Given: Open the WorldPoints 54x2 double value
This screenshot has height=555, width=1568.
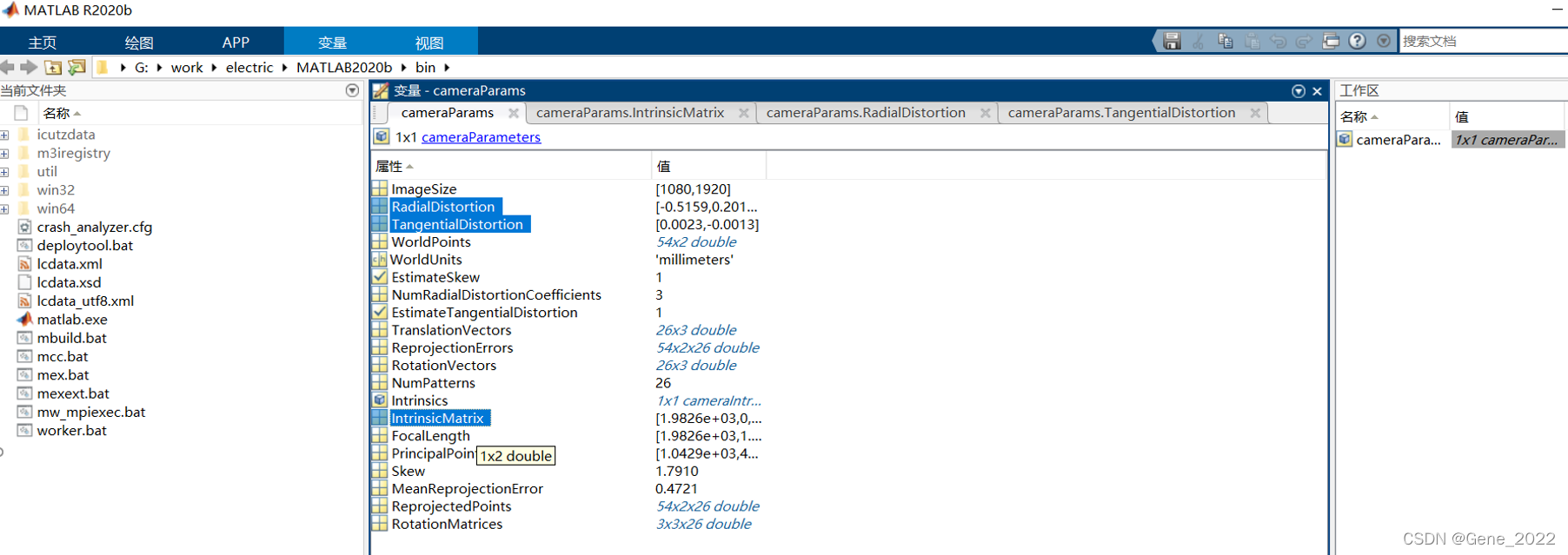Looking at the screenshot, I should click(696, 241).
